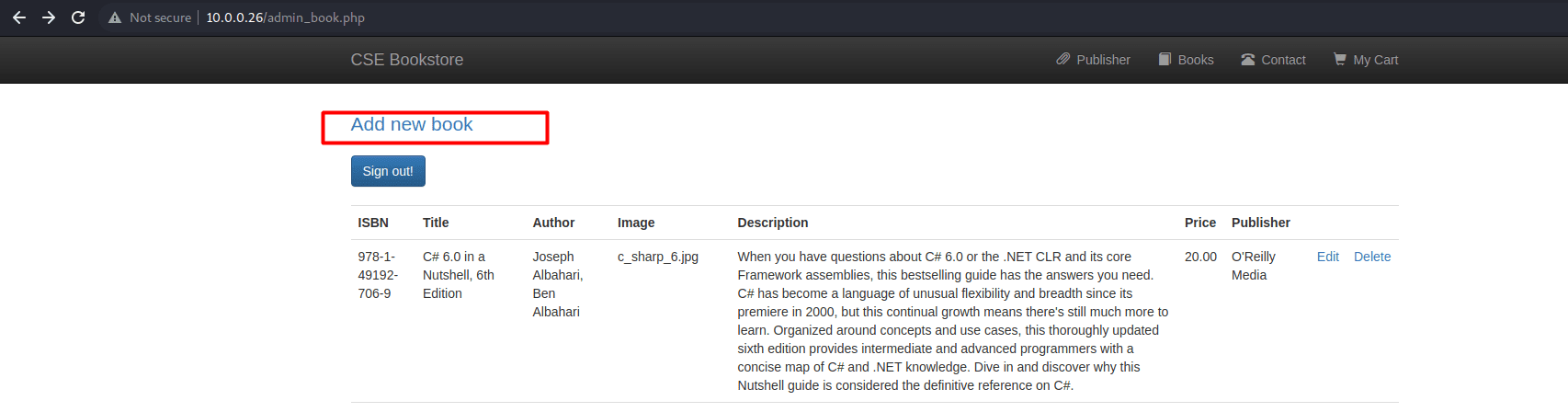Screen dimensions: 1568x412
Task: Open My Cart in the navbar
Action: point(1366,60)
